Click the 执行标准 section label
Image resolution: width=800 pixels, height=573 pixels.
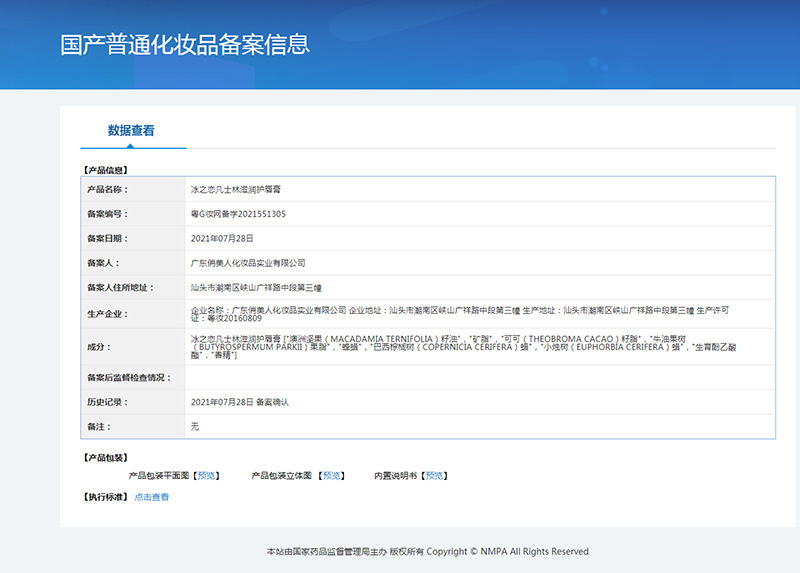[x=105, y=497]
